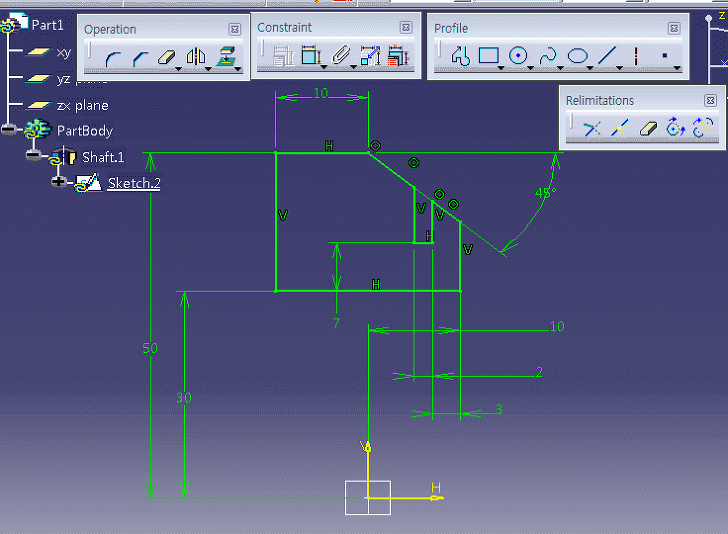Open the Constraint tool dropdown arrow

(324, 67)
